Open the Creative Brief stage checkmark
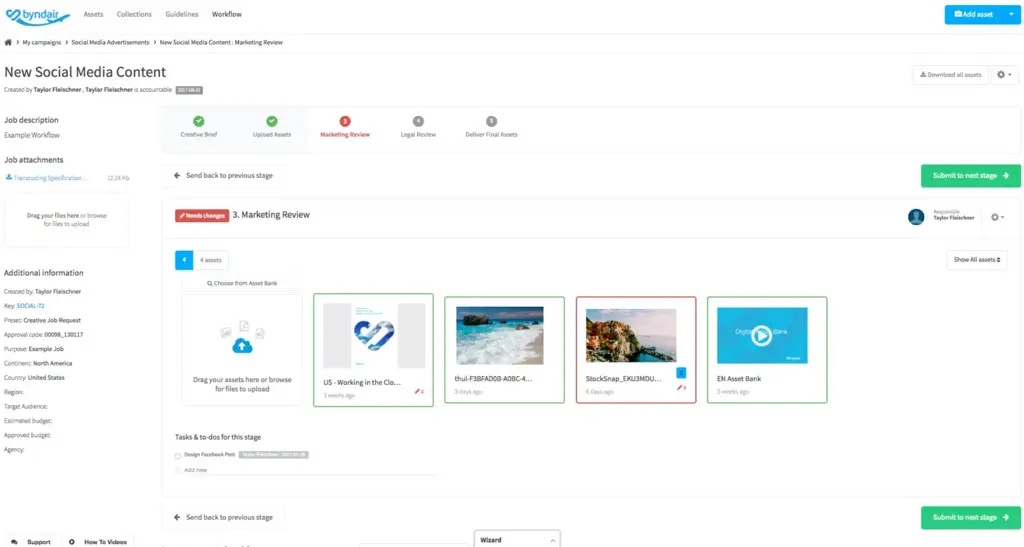Viewport: 1024px width, 547px height. tap(199, 121)
